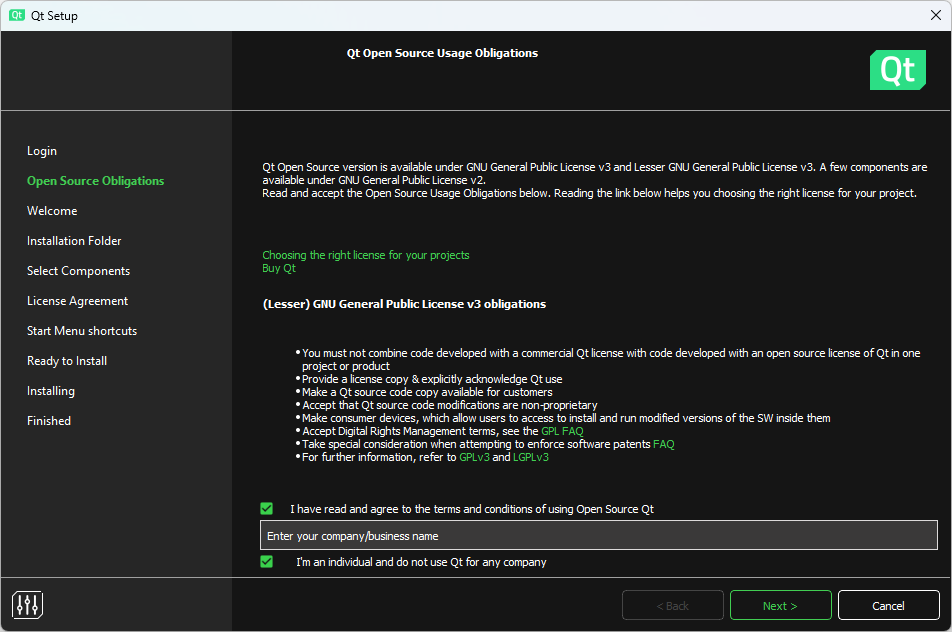Open the installer settings sliders icon
Image resolution: width=952 pixels, height=632 pixels.
point(27,605)
